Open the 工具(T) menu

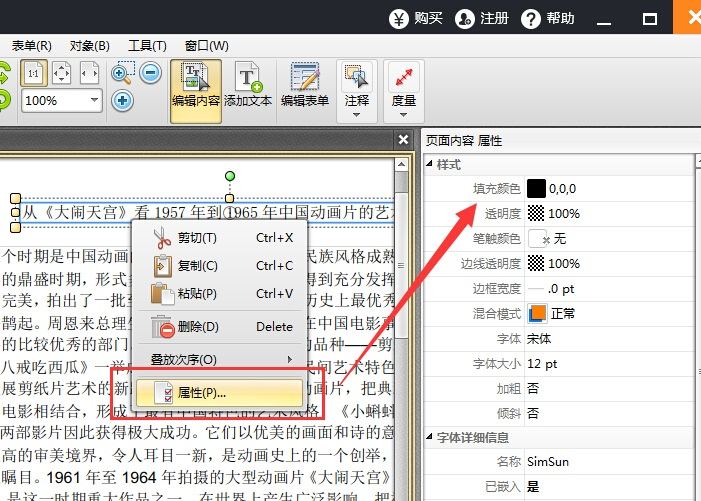tap(147, 46)
